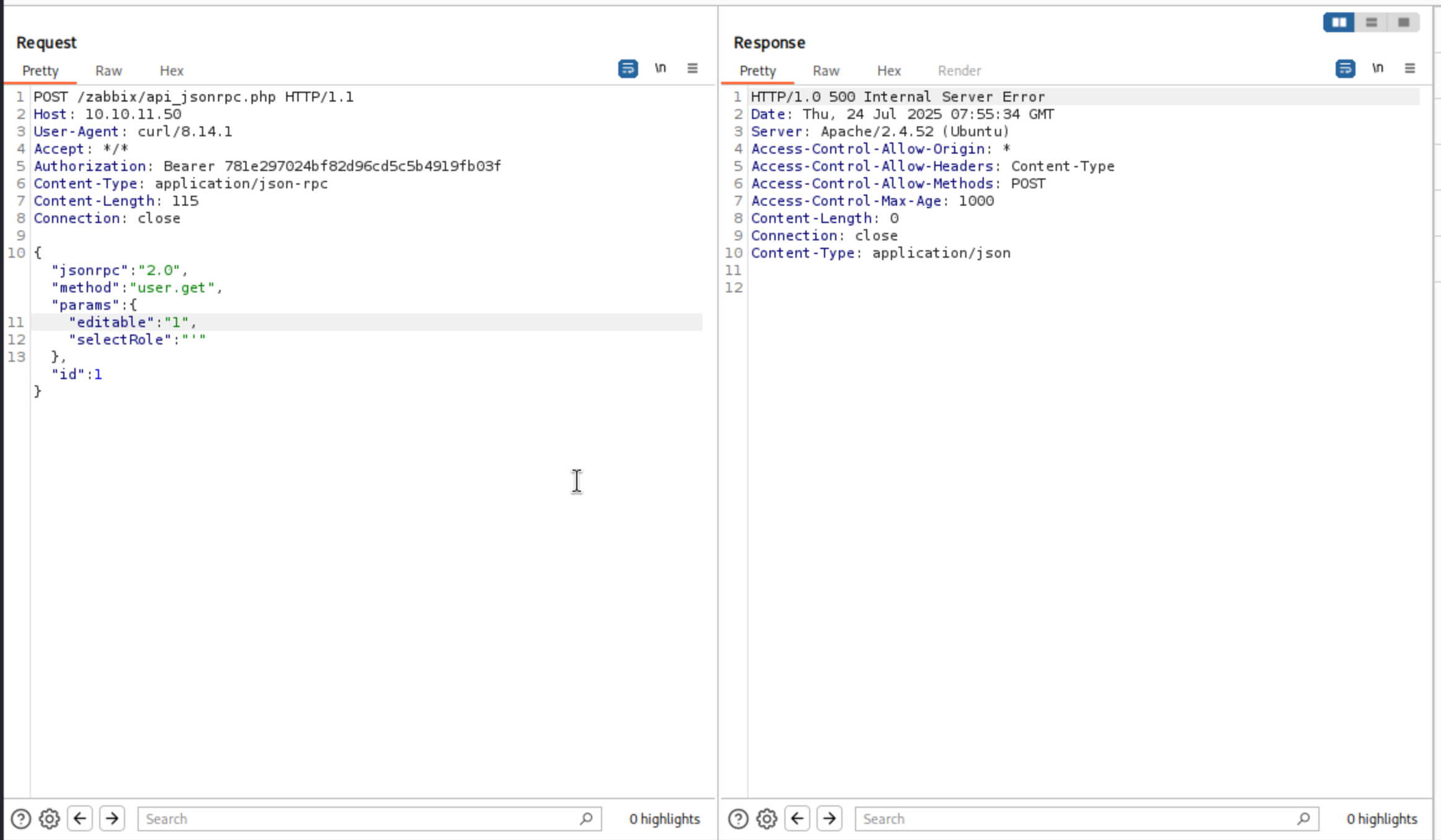The height and width of the screenshot is (840, 1441).
Task: Click the Request search input field
Action: (x=369, y=819)
